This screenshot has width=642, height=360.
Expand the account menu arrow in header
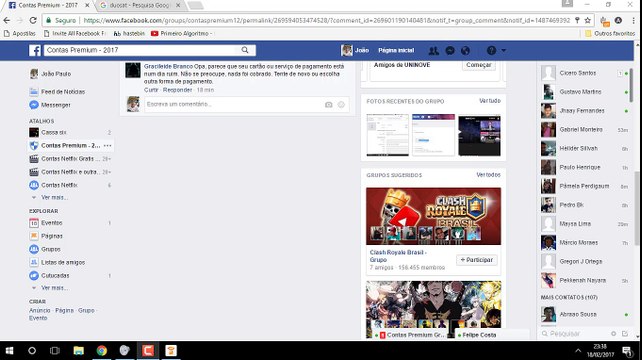point(504,50)
